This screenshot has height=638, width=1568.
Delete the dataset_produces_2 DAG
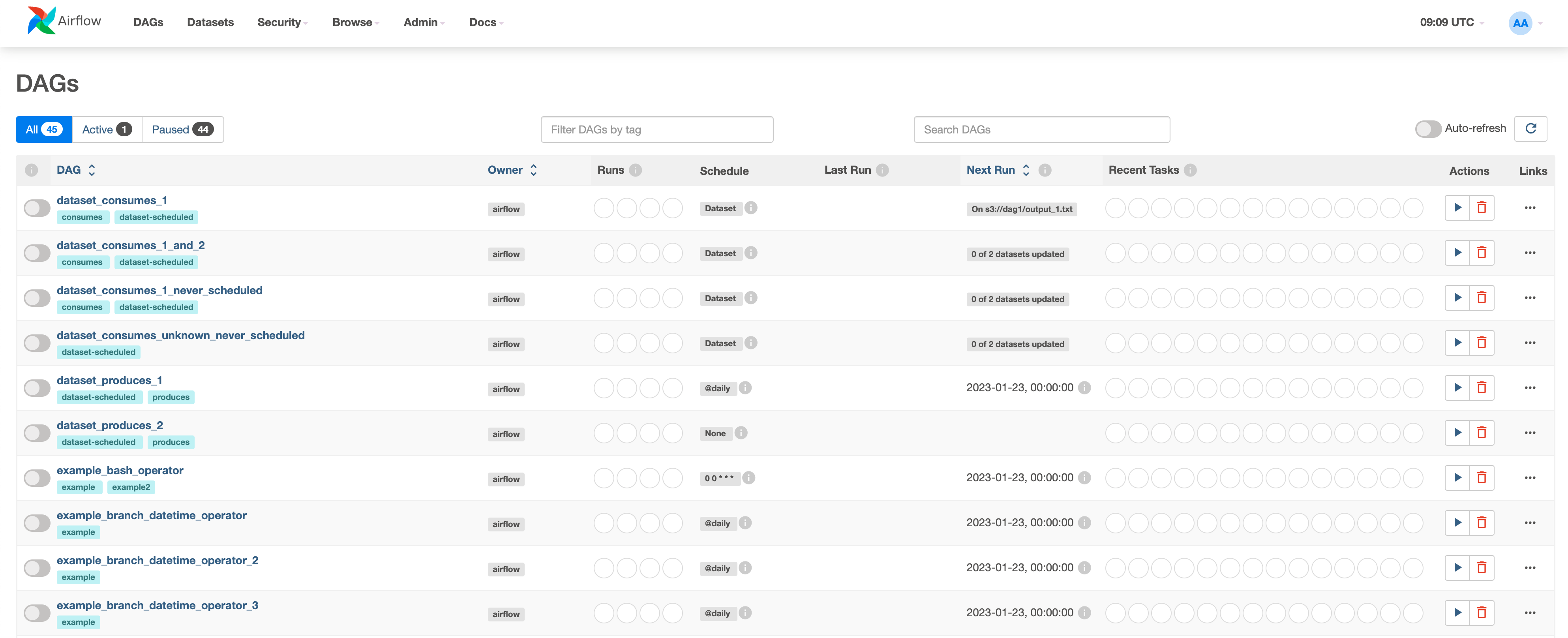click(1482, 433)
